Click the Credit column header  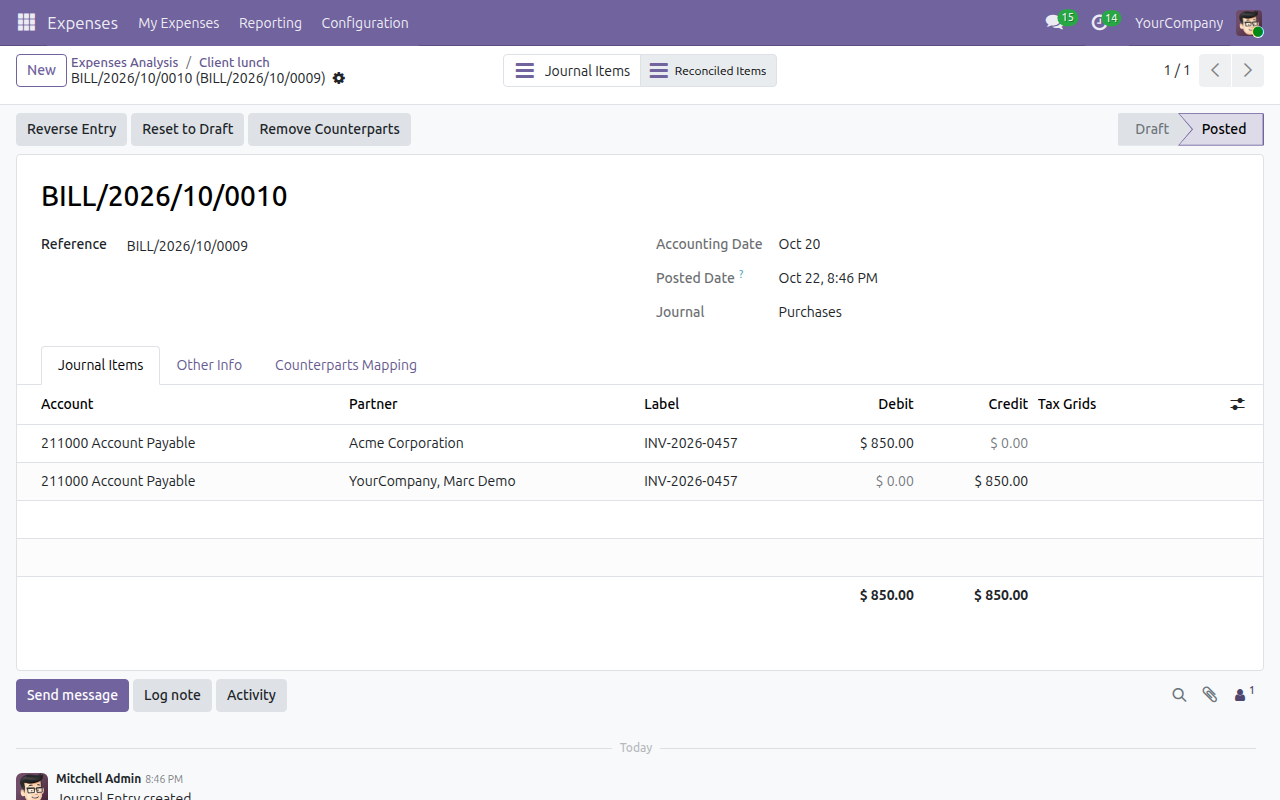coord(1008,404)
